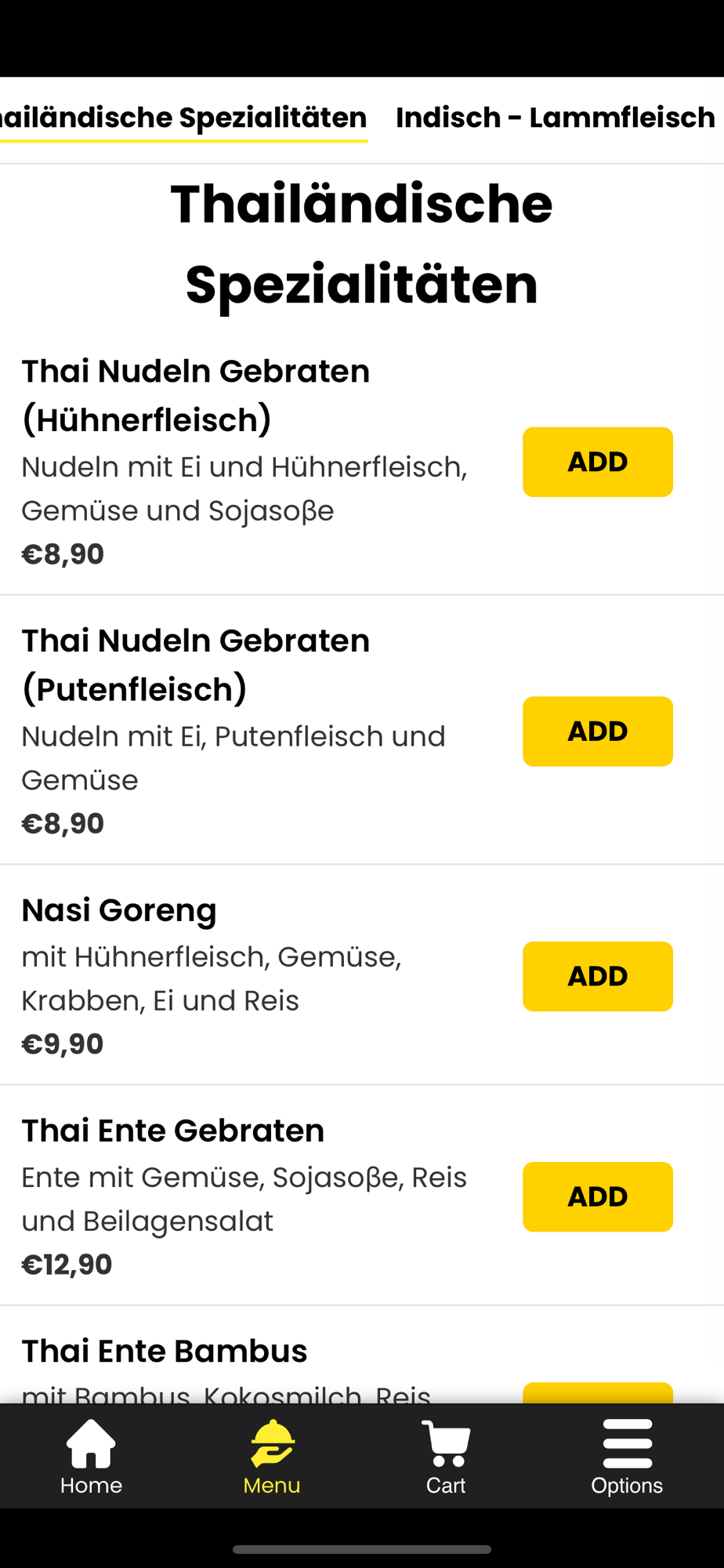The width and height of the screenshot is (724, 1568).
Task: Tap the Thai Ente Gebraten €12,90 price
Action: 67,1265
